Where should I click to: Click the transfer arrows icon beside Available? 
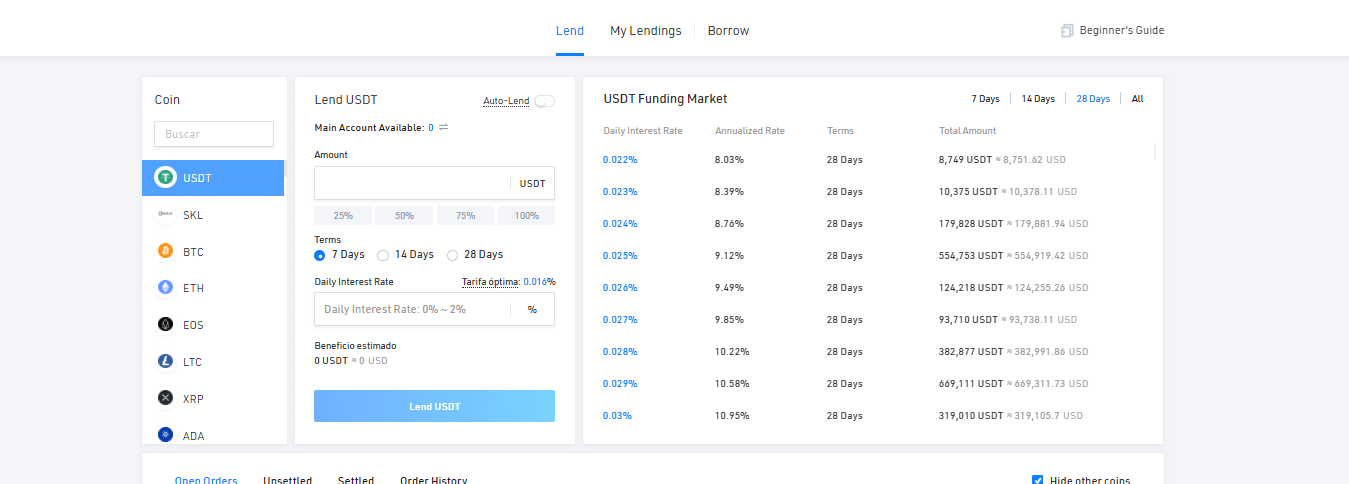click(x=444, y=128)
